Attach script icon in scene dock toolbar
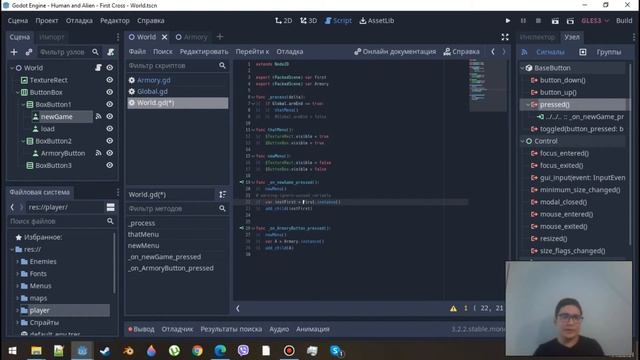 110,52
